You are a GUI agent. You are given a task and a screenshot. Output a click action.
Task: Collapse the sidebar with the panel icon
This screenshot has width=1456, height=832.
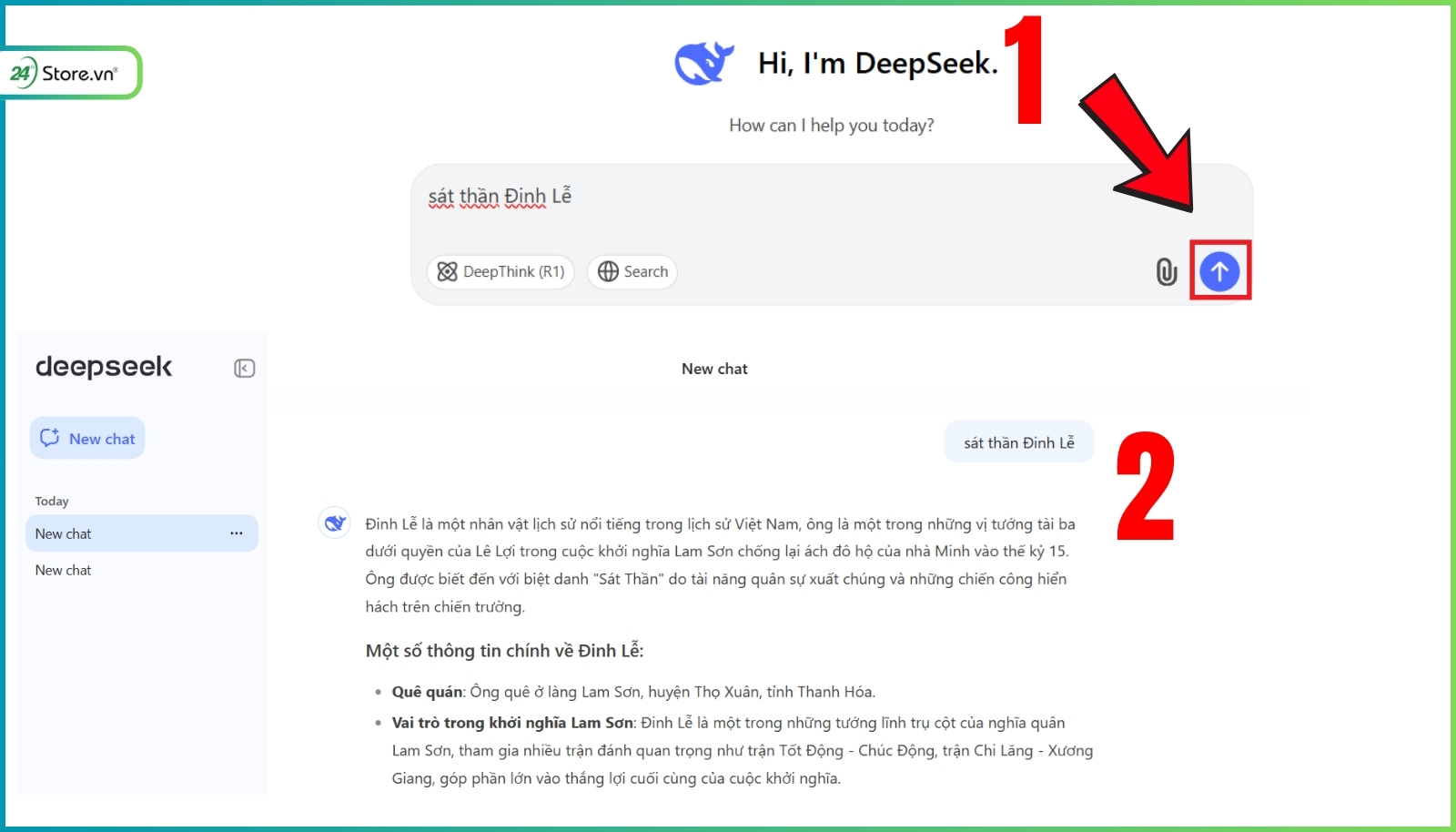pos(244,369)
